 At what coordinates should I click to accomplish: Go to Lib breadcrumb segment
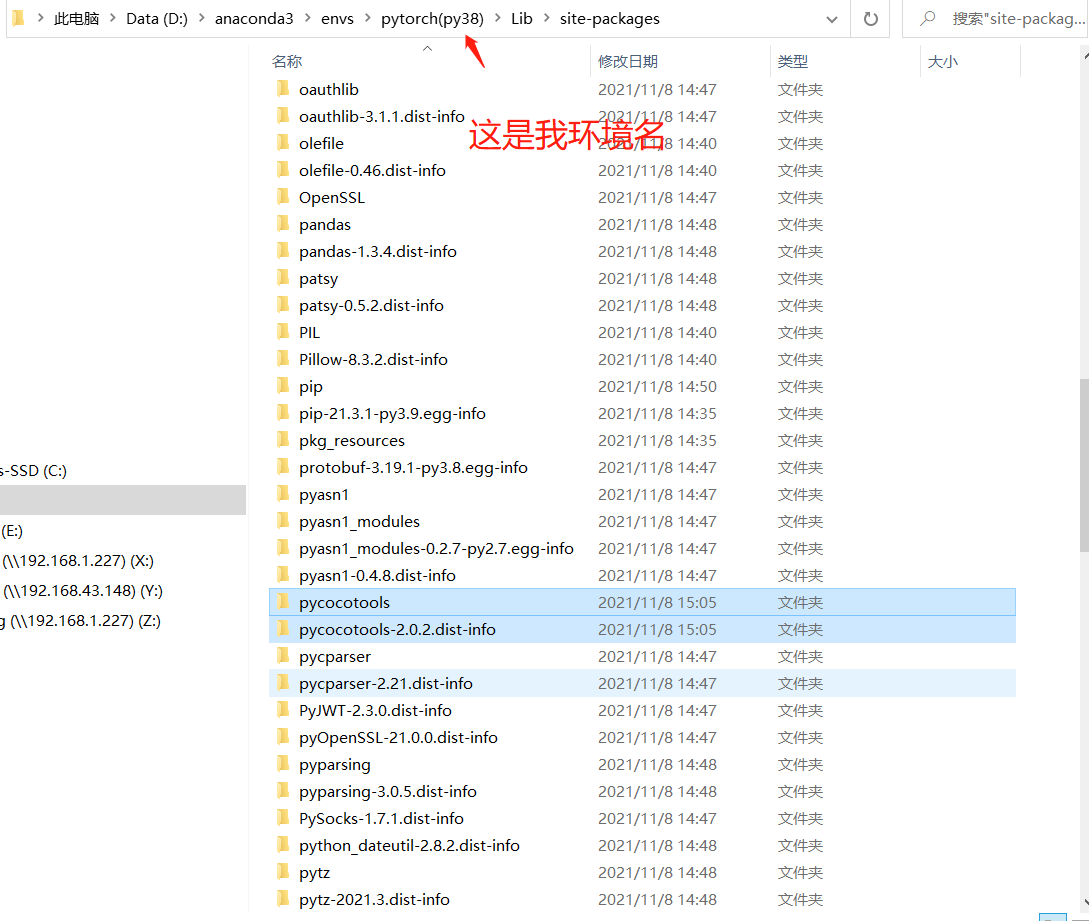pos(522,19)
